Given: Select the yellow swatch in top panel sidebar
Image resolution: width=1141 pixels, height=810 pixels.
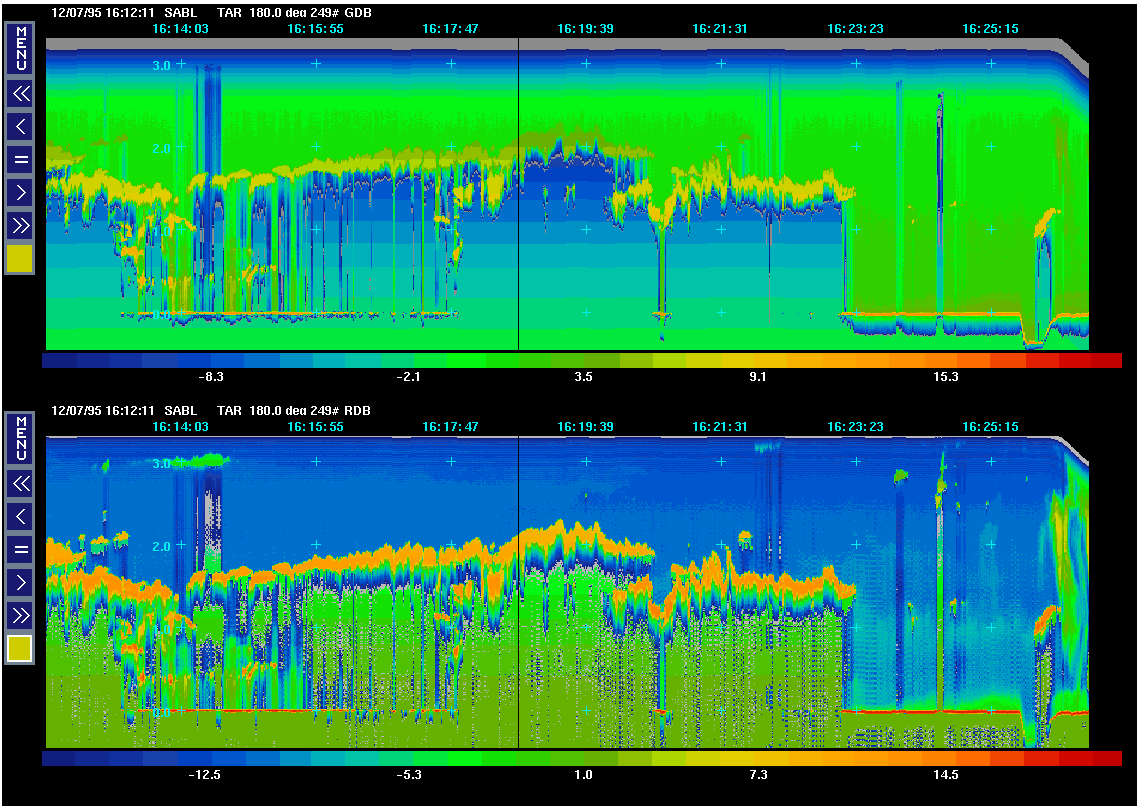Looking at the screenshot, I should point(20,259).
